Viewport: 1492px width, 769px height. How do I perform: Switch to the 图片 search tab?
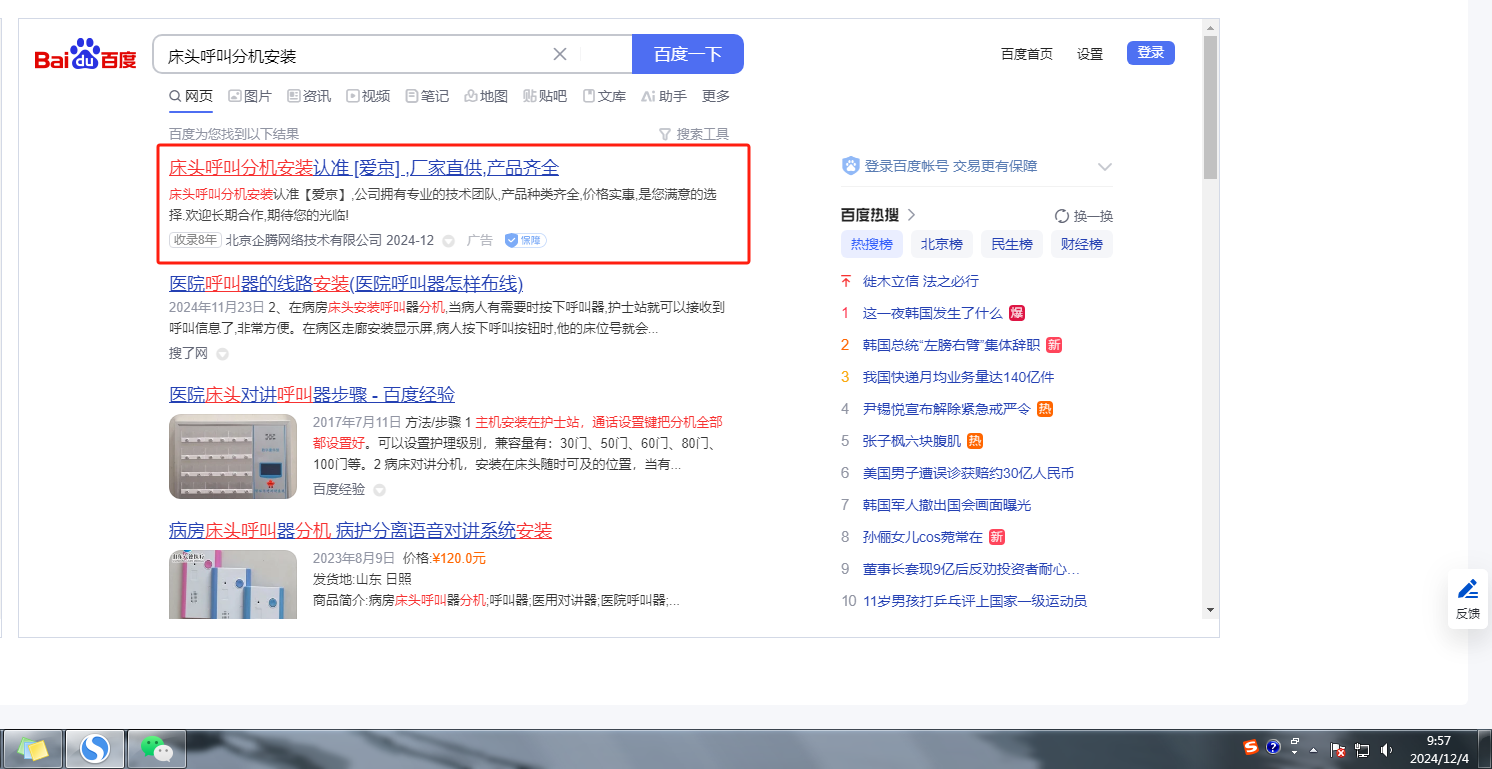click(x=249, y=96)
